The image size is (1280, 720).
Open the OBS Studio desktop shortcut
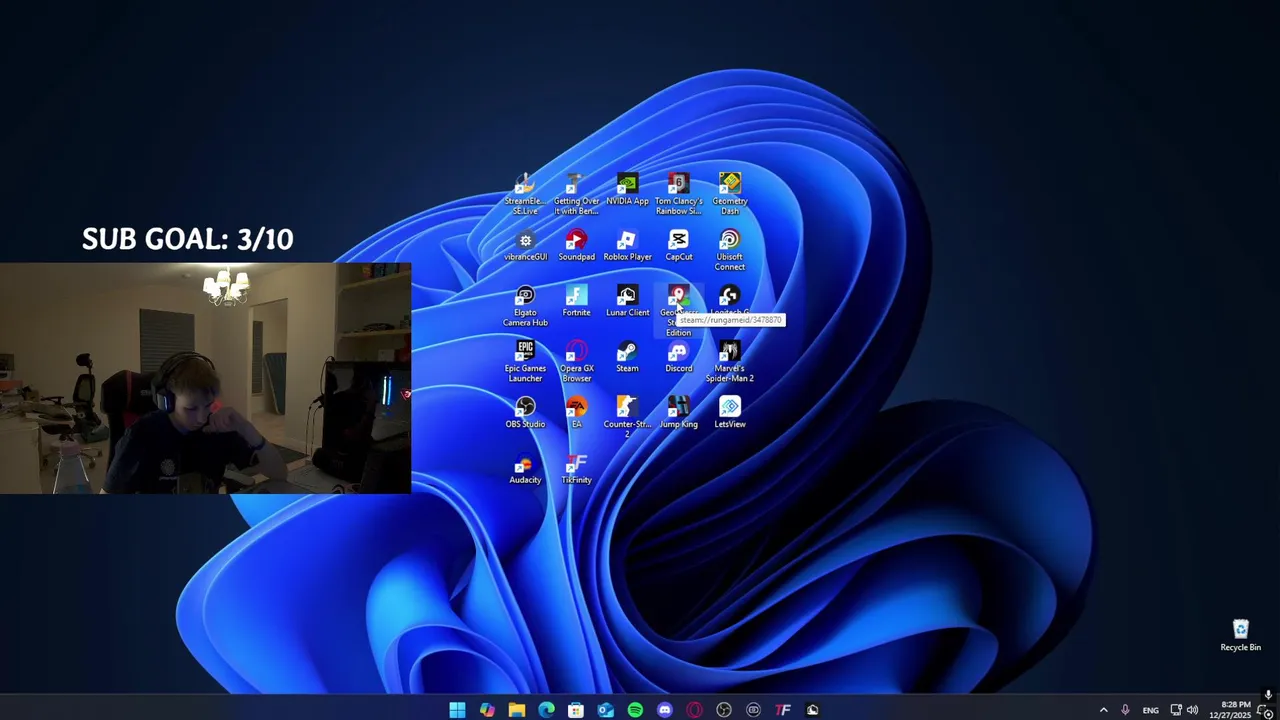(x=525, y=413)
